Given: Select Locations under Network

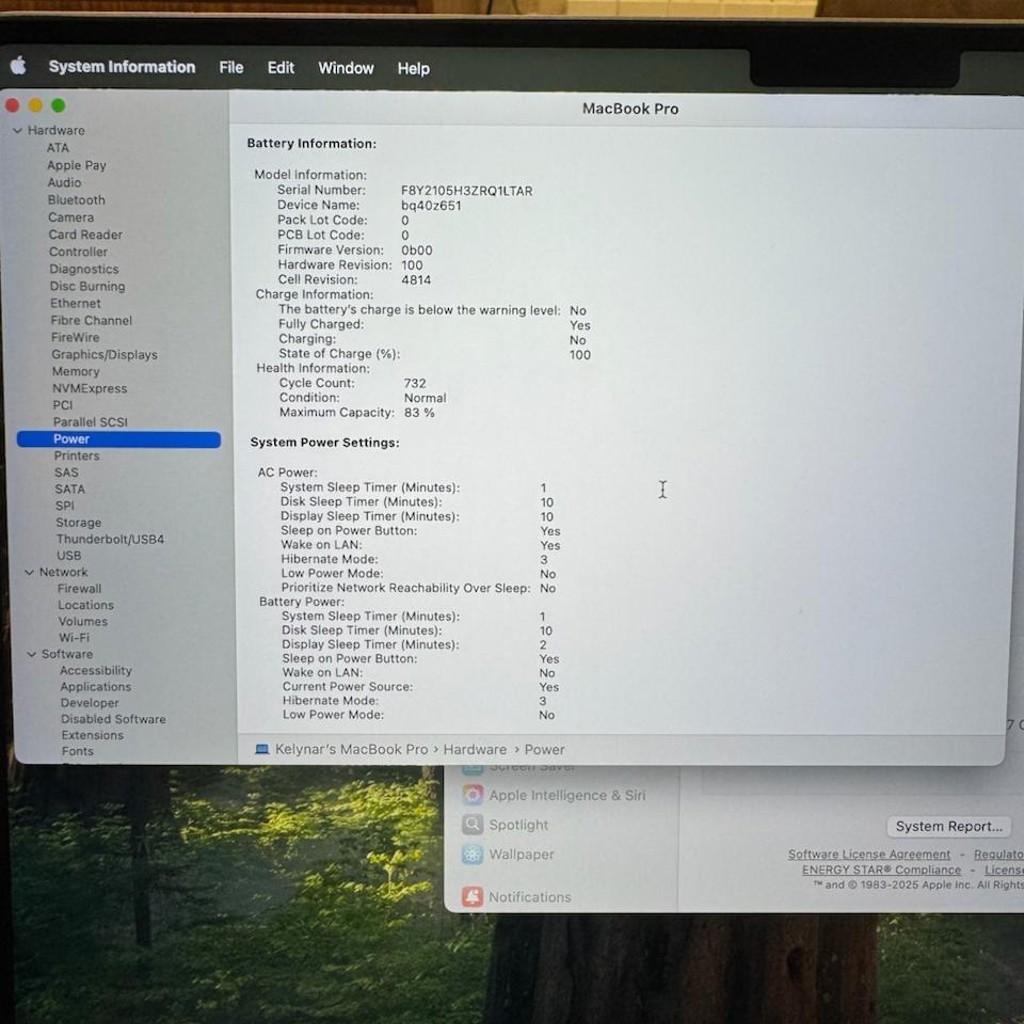Looking at the screenshot, I should pos(86,605).
